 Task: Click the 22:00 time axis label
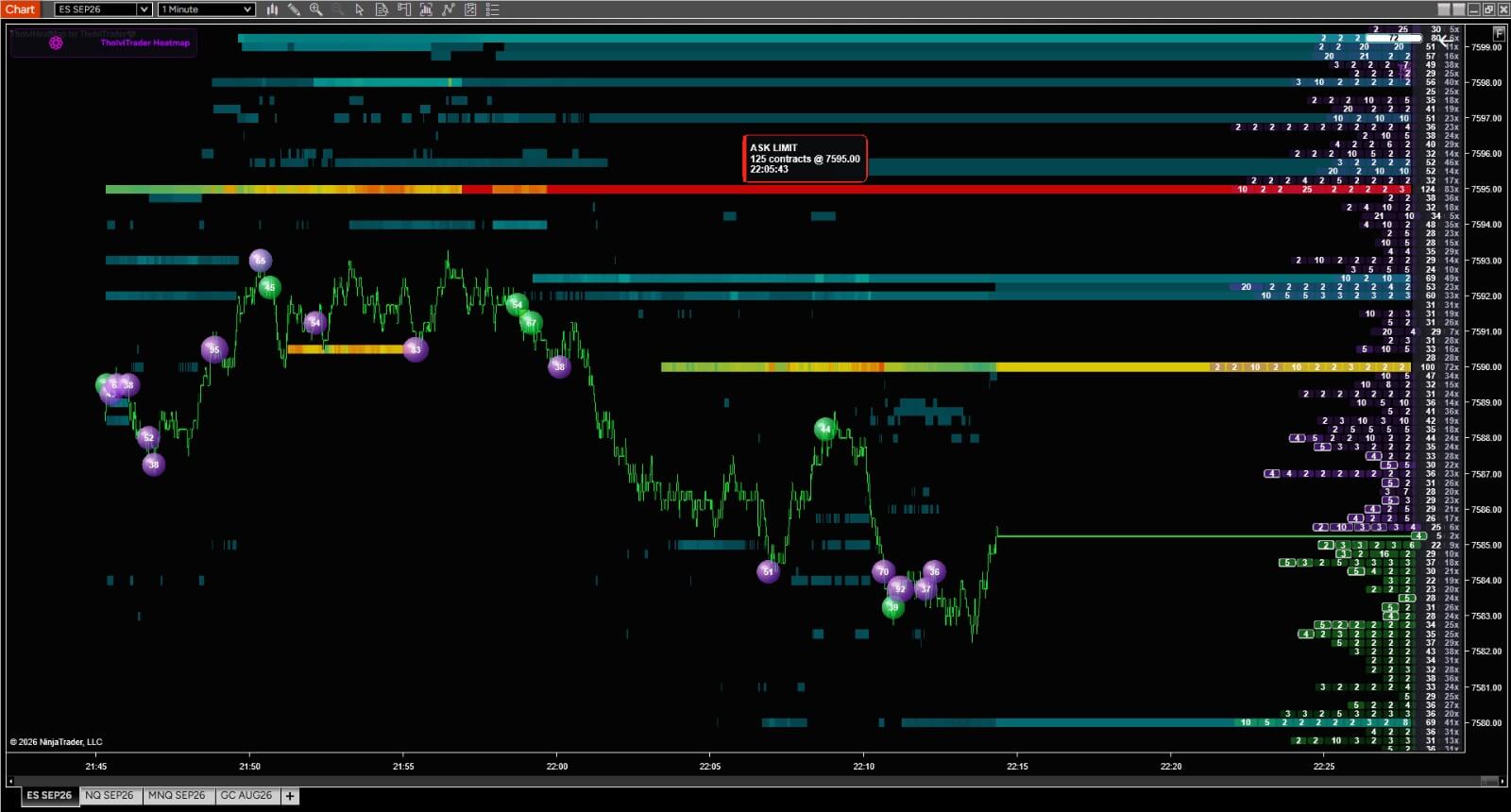[x=557, y=767]
